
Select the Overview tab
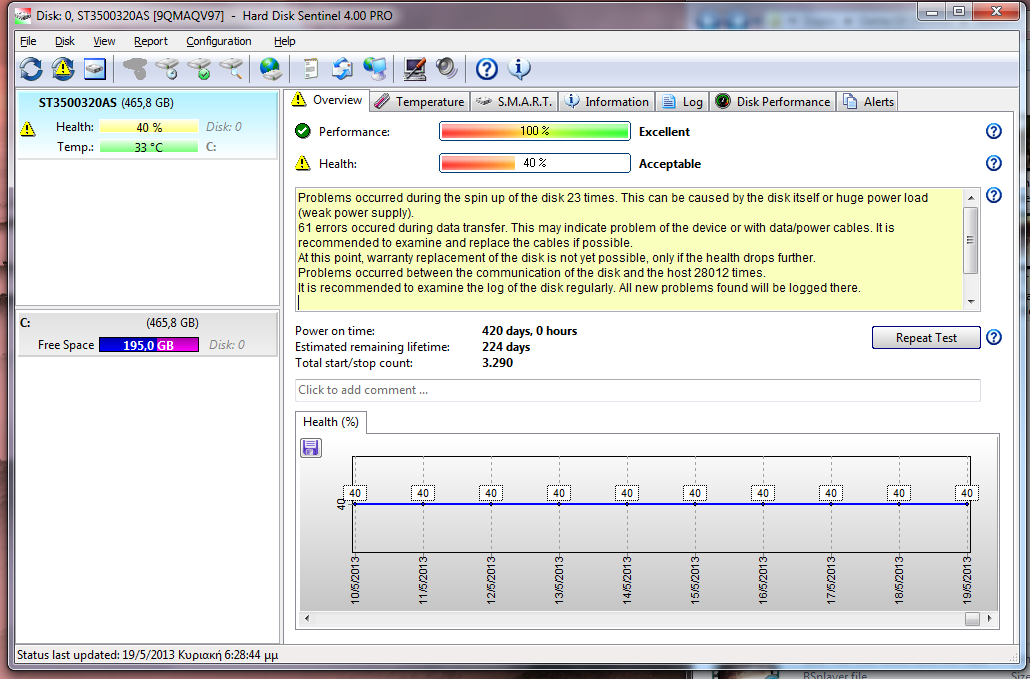(328, 100)
